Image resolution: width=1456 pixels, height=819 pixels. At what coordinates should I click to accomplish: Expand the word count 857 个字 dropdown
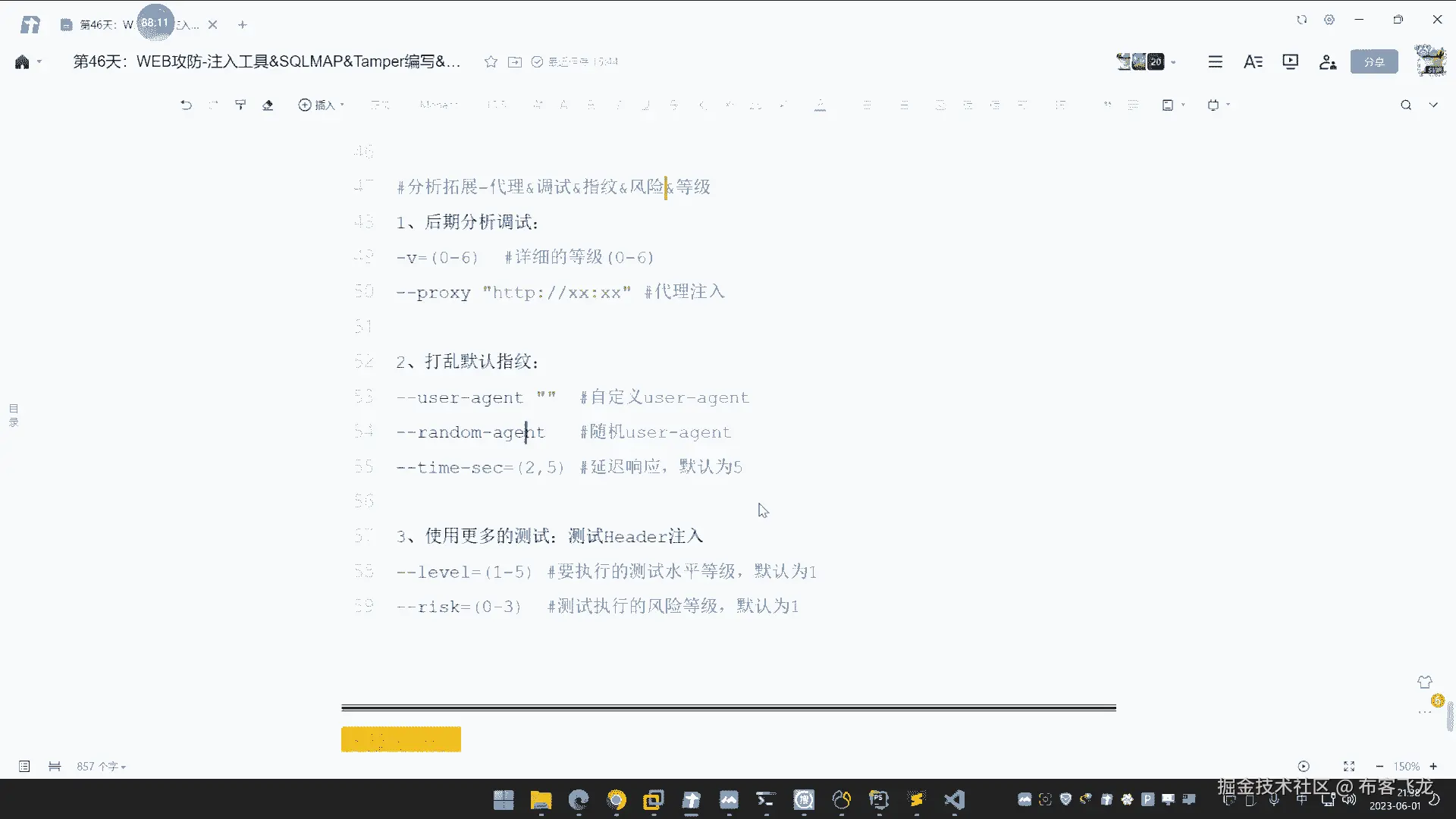coord(101,766)
